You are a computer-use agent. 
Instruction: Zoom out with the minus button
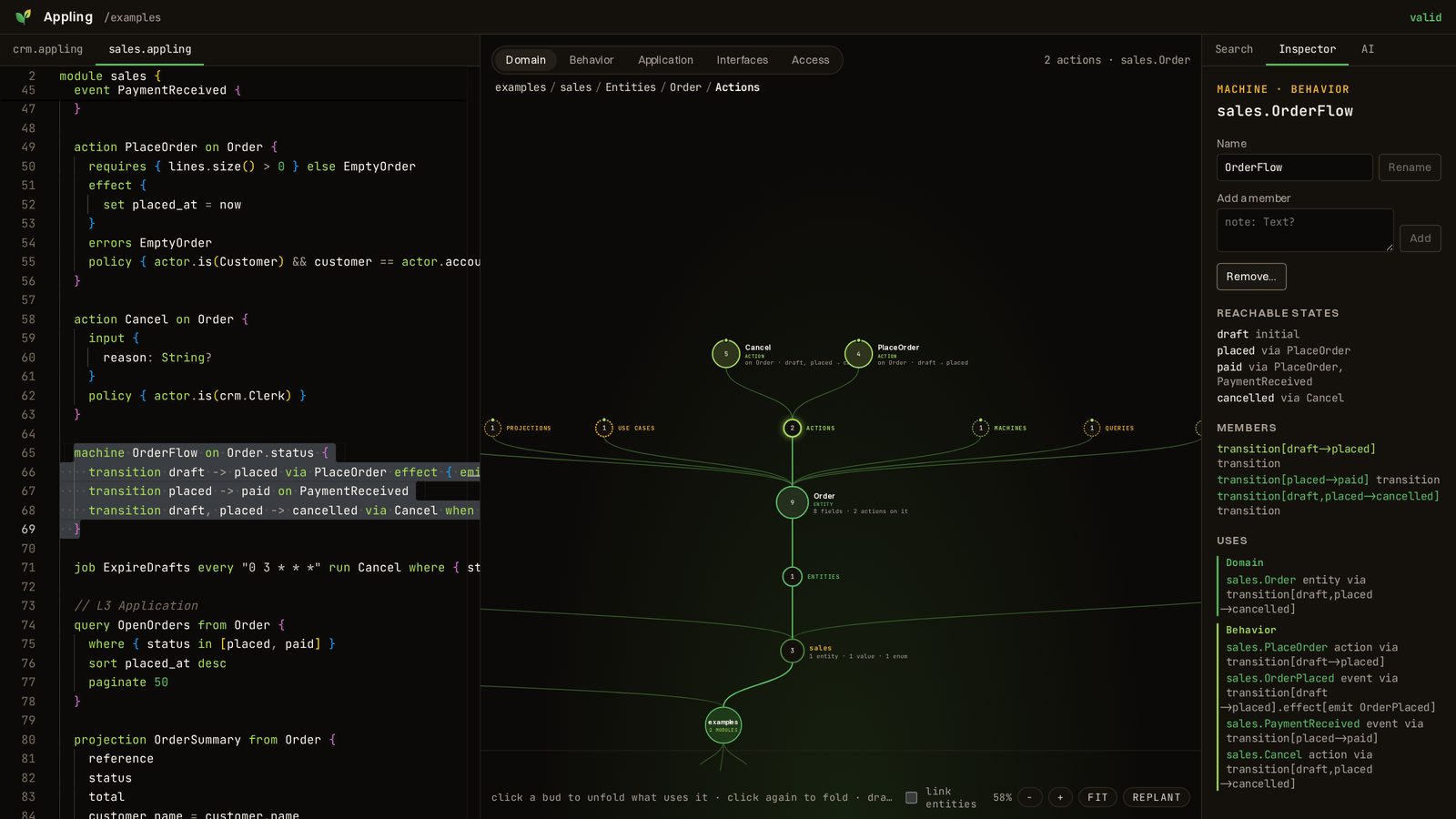(x=1029, y=797)
